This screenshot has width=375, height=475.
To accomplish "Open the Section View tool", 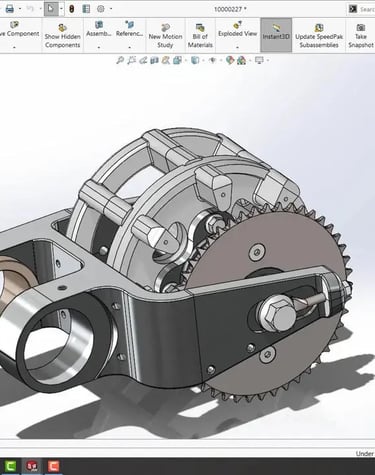I will (154, 60).
